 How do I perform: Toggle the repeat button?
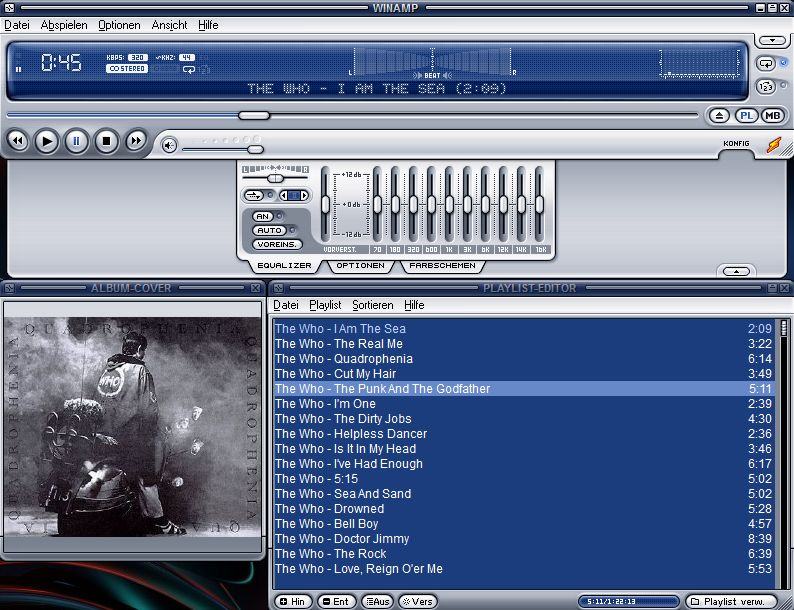pyautogui.click(x=766, y=63)
